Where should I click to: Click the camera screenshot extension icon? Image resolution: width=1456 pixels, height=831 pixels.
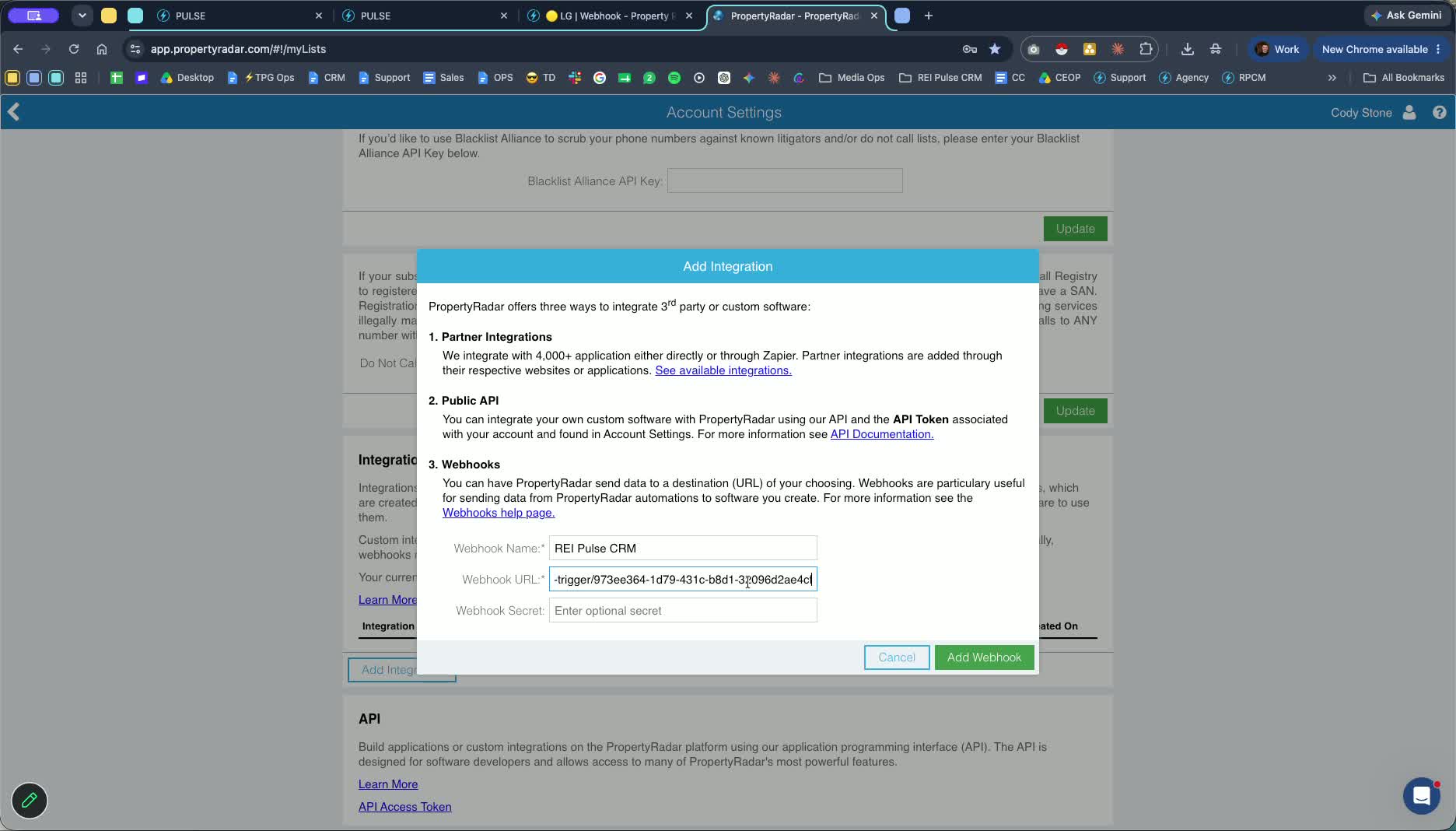(1034, 49)
